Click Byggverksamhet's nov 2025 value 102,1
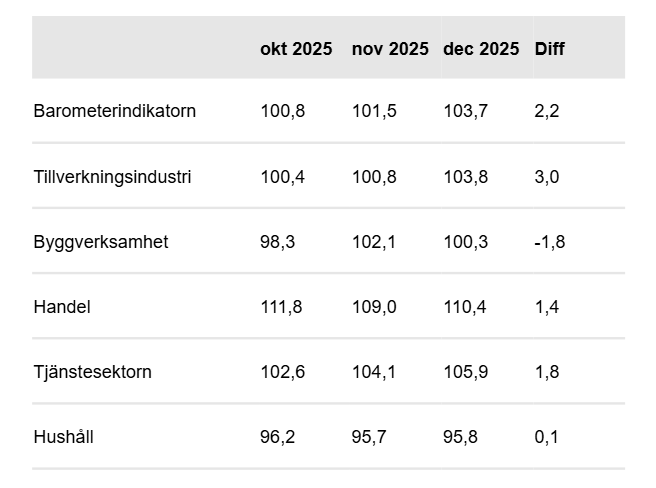The height and width of the screenshot is (488, 656). coord(374,242)
